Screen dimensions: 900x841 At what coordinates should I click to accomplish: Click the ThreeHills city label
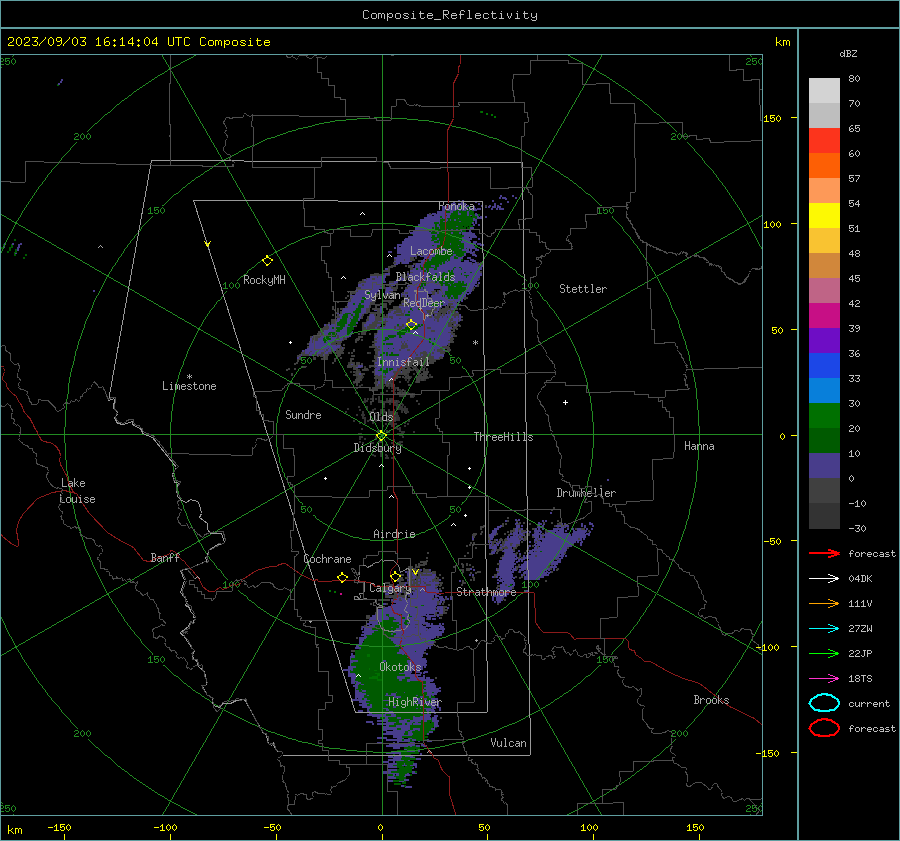pyautogui.click(x=503, y=437)
